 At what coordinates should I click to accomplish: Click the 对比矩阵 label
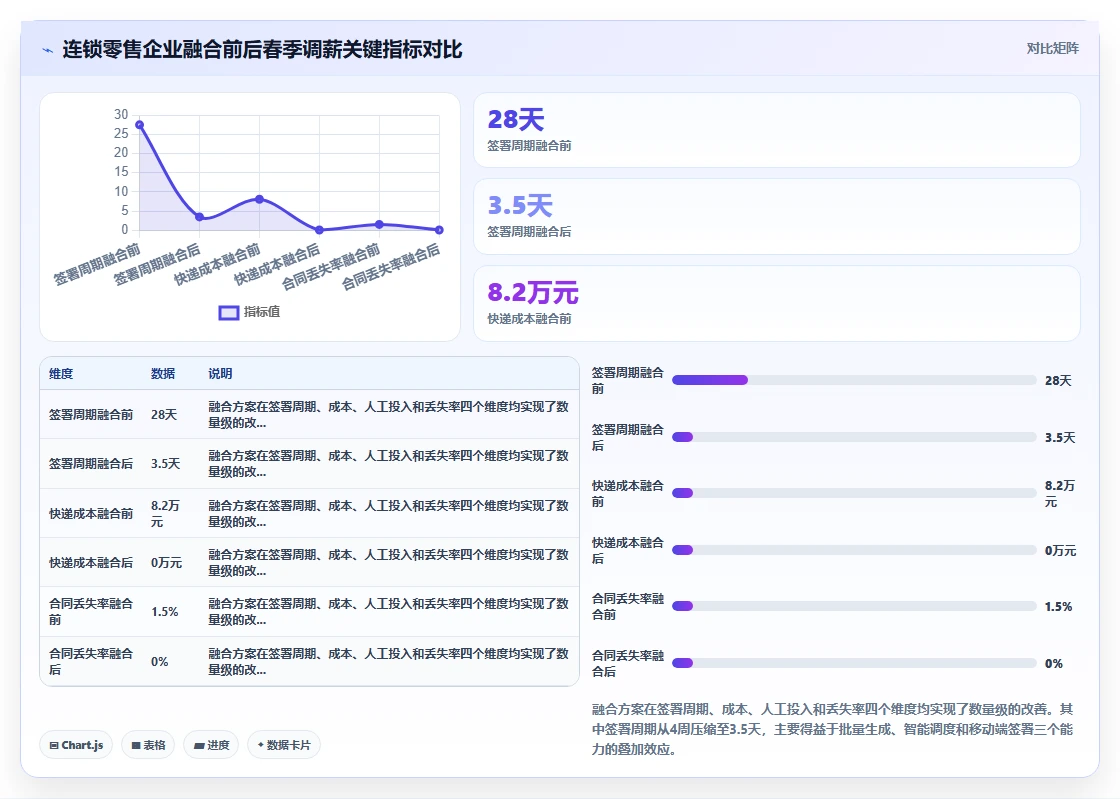(x=1052, y=49)
